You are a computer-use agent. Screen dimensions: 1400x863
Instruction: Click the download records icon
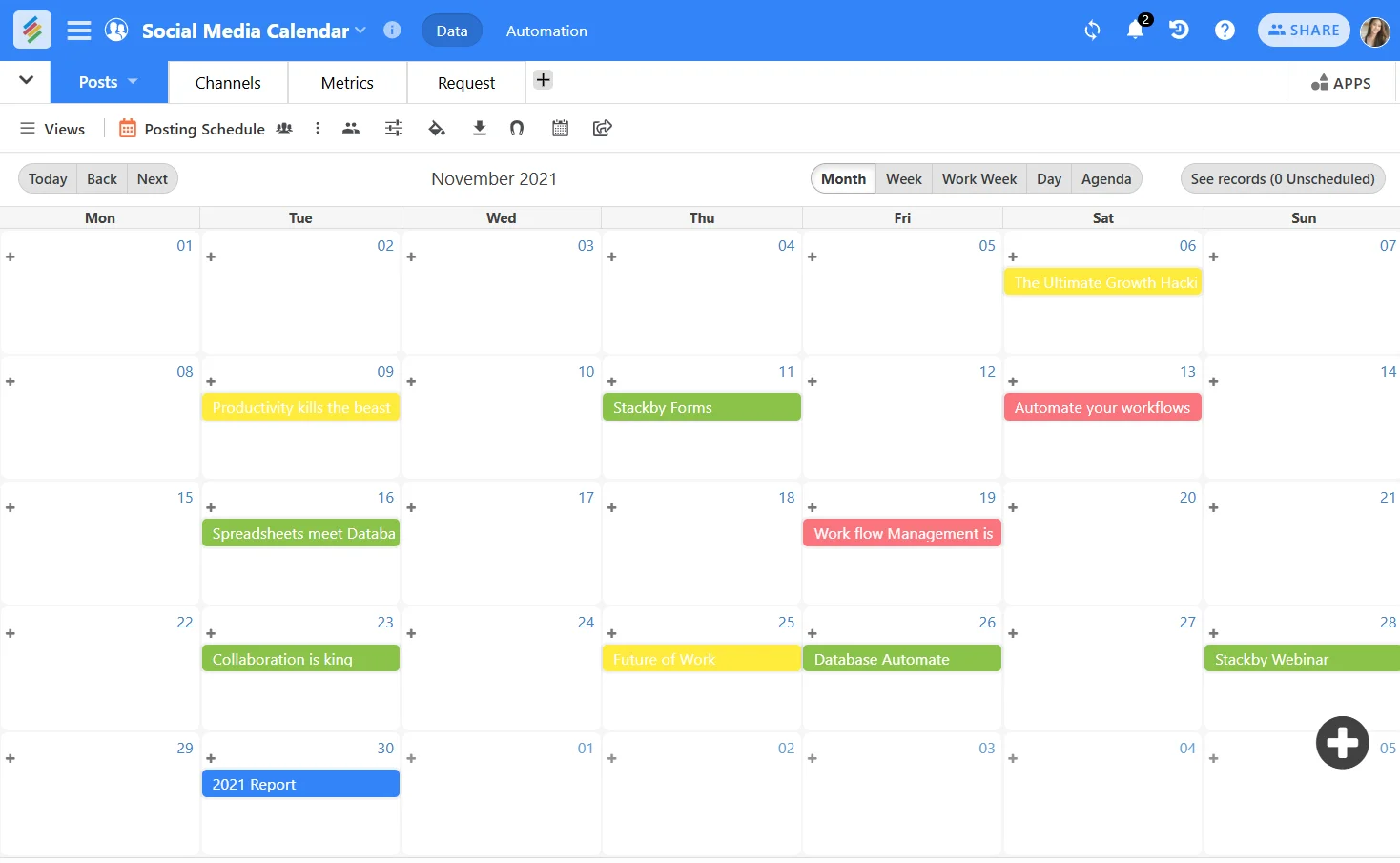[x=480, y=128]
